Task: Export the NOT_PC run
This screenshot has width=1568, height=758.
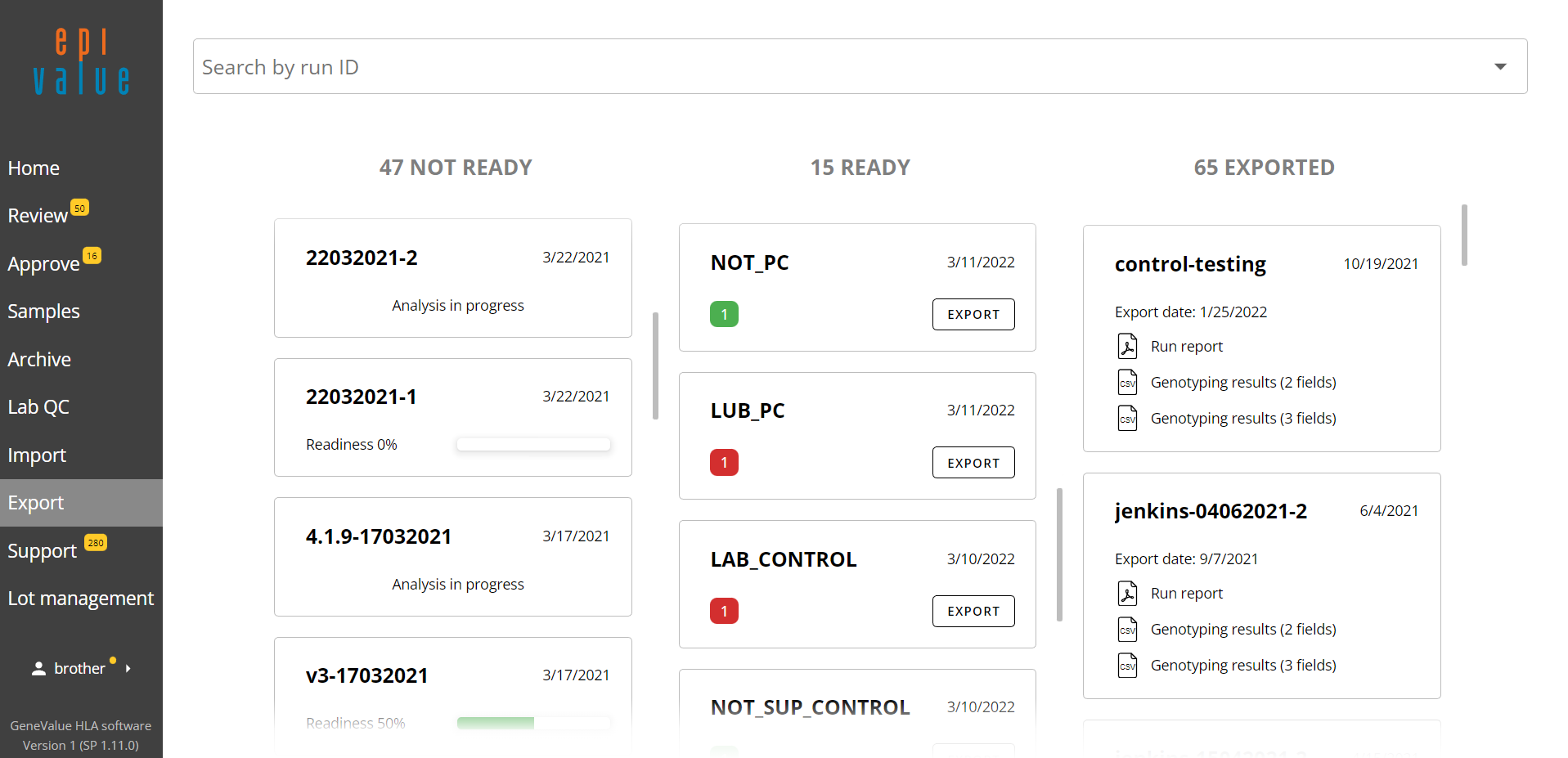Action: [973, 315]
